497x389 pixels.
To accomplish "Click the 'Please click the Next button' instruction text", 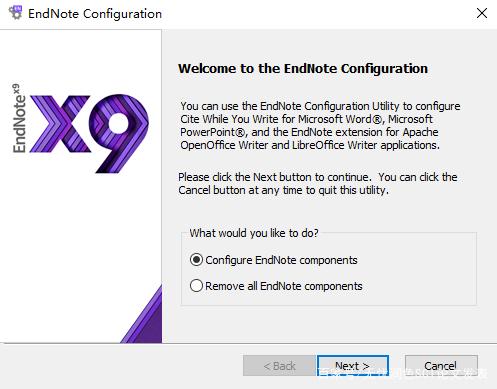I will 318,183.
